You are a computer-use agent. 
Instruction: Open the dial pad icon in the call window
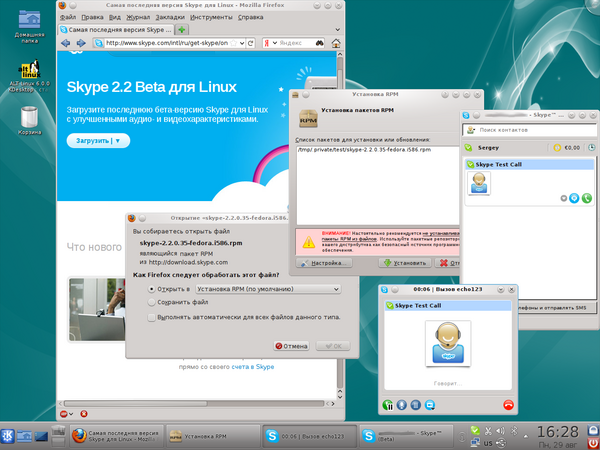(416, 405)
